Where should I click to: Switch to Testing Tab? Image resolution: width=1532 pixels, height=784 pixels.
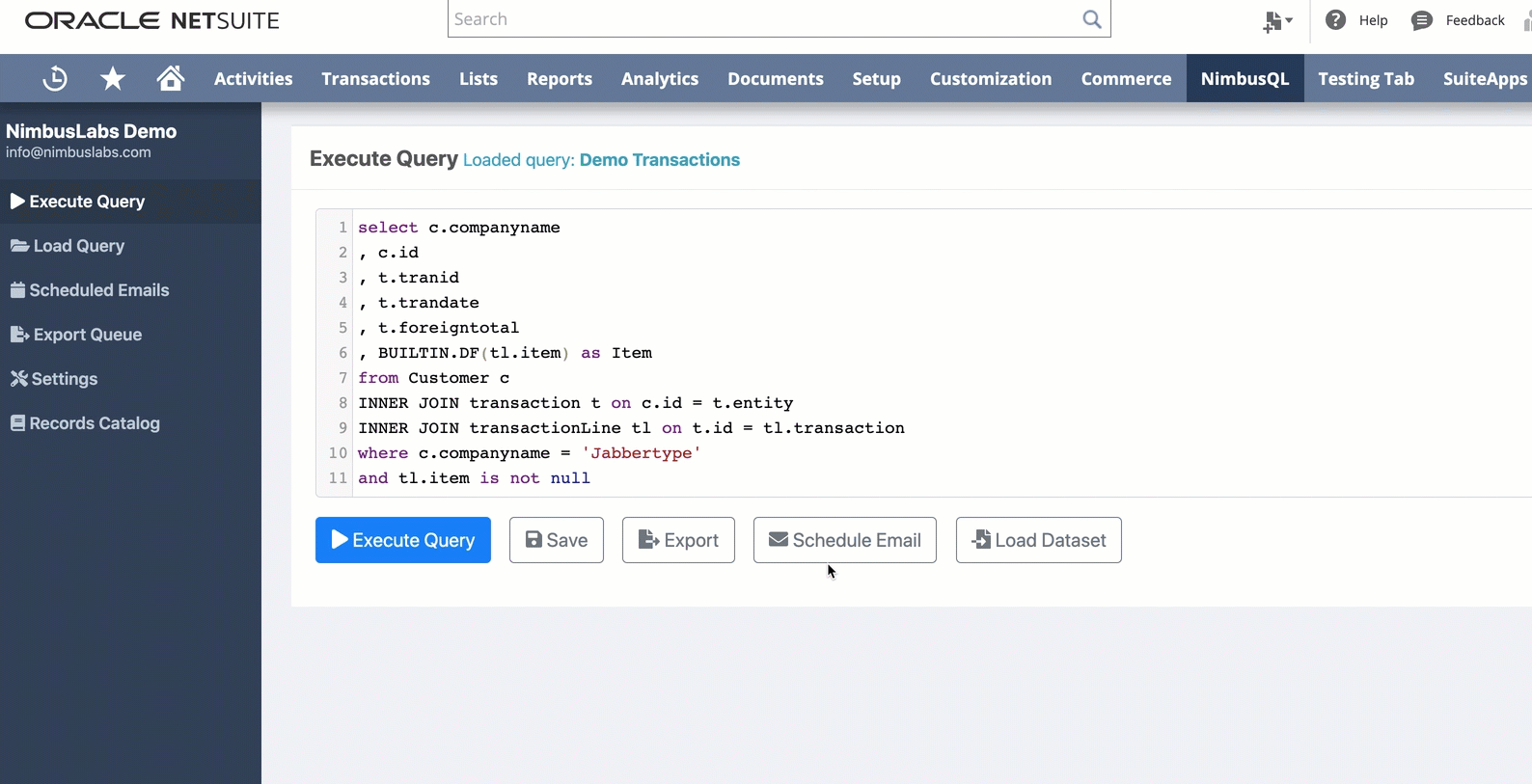1366,79
